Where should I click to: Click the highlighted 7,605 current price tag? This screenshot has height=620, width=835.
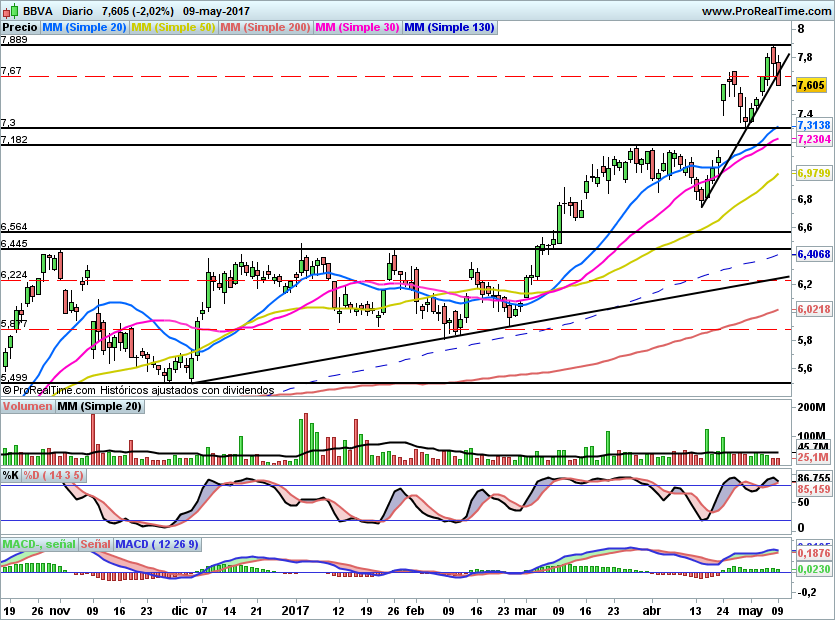811,86
